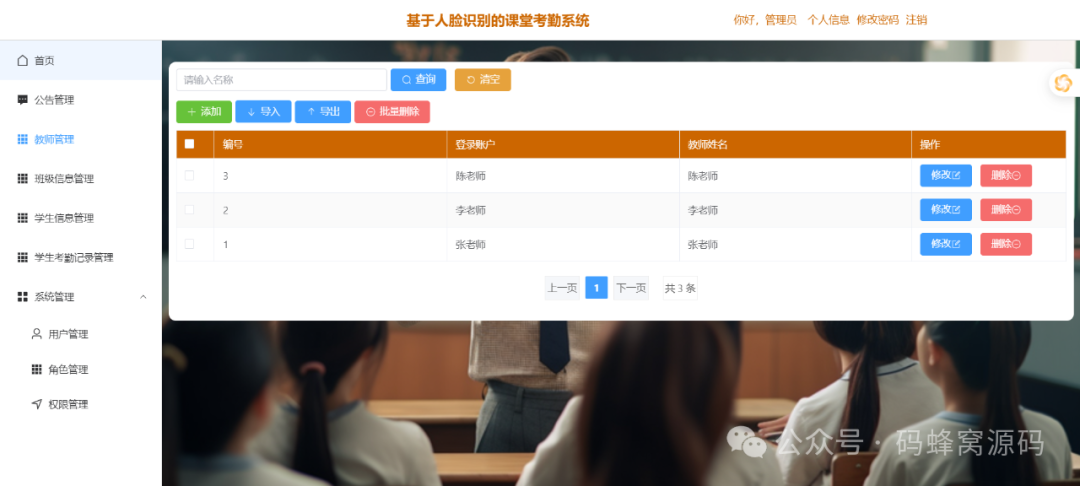Click the 编号 column header
This screenshot has width=1080, height=486.
pyautogui.click(x=330, y=145)
